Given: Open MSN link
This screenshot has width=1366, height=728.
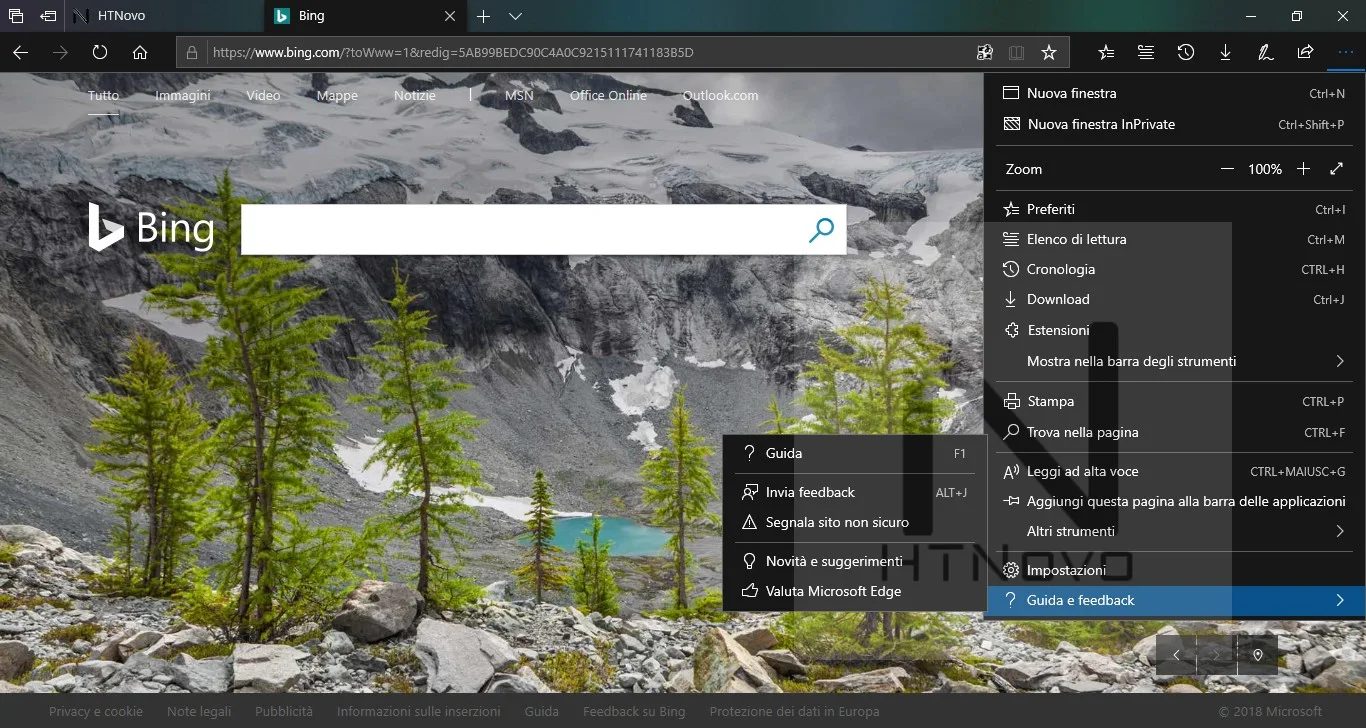Looking at the screenshot, I should click(519, 95).
